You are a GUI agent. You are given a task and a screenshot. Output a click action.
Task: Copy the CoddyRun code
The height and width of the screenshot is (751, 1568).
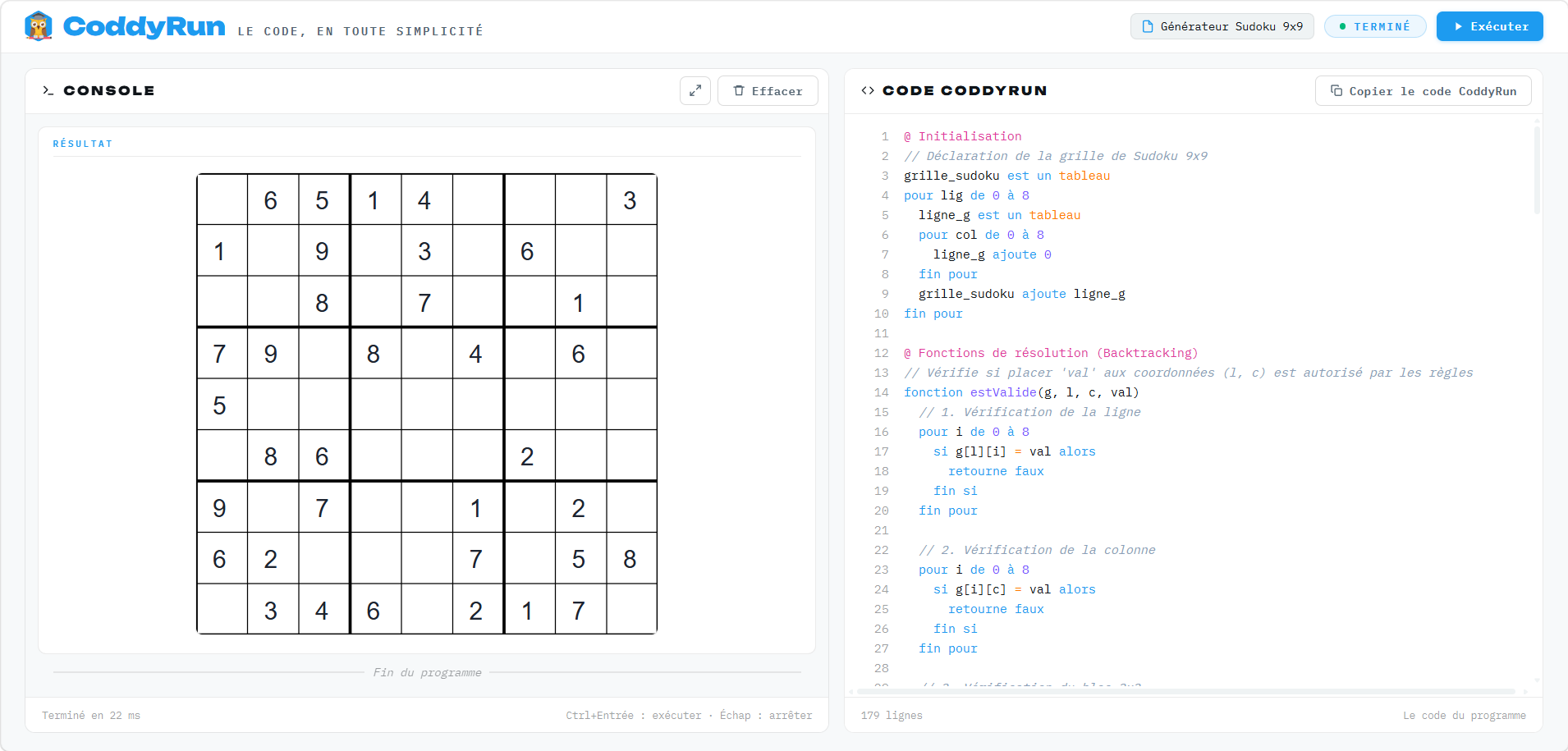tap(1424, 90)
